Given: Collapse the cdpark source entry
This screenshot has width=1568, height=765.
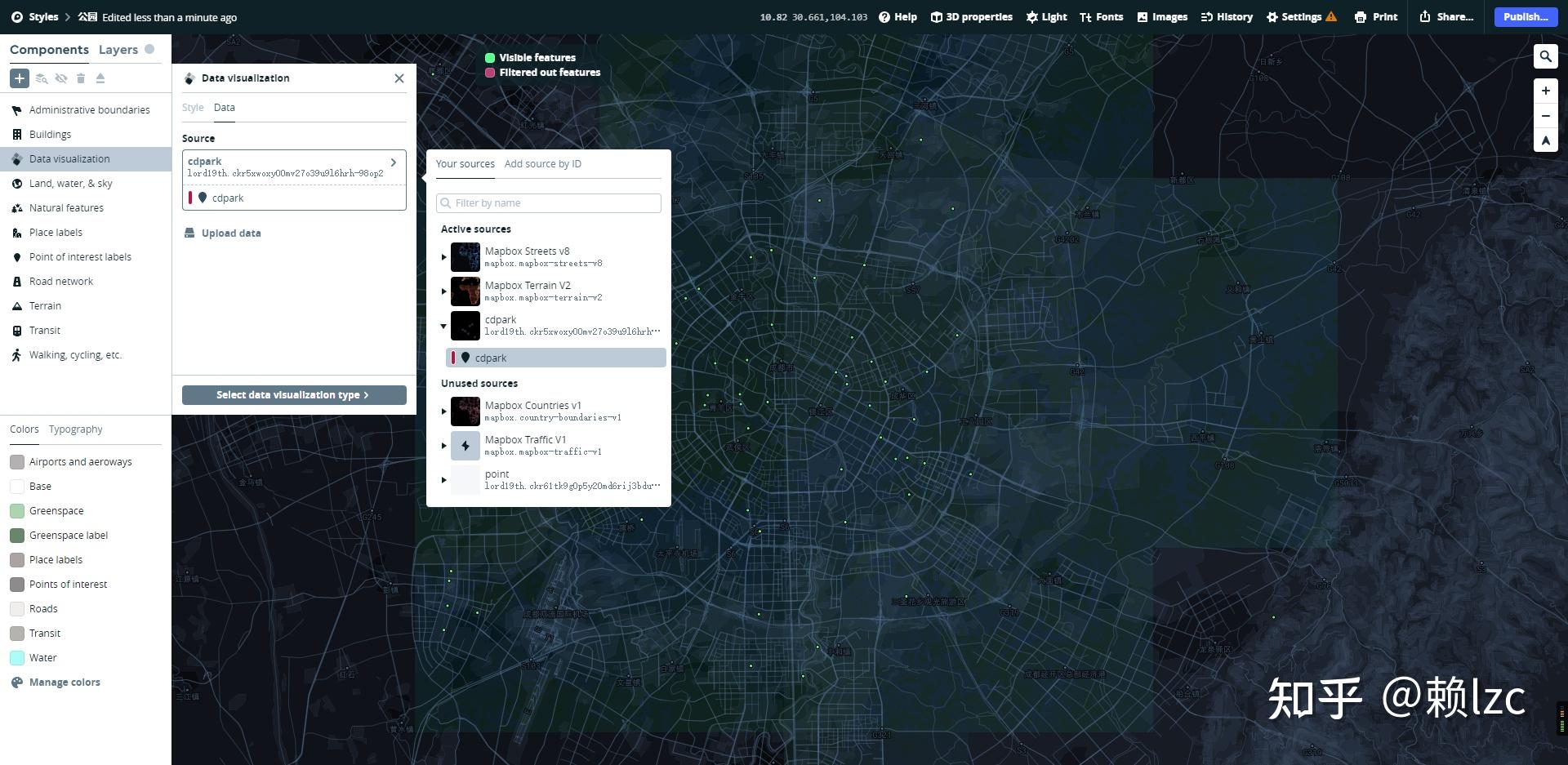Looking at the screenshot, I should pos(443,325).
